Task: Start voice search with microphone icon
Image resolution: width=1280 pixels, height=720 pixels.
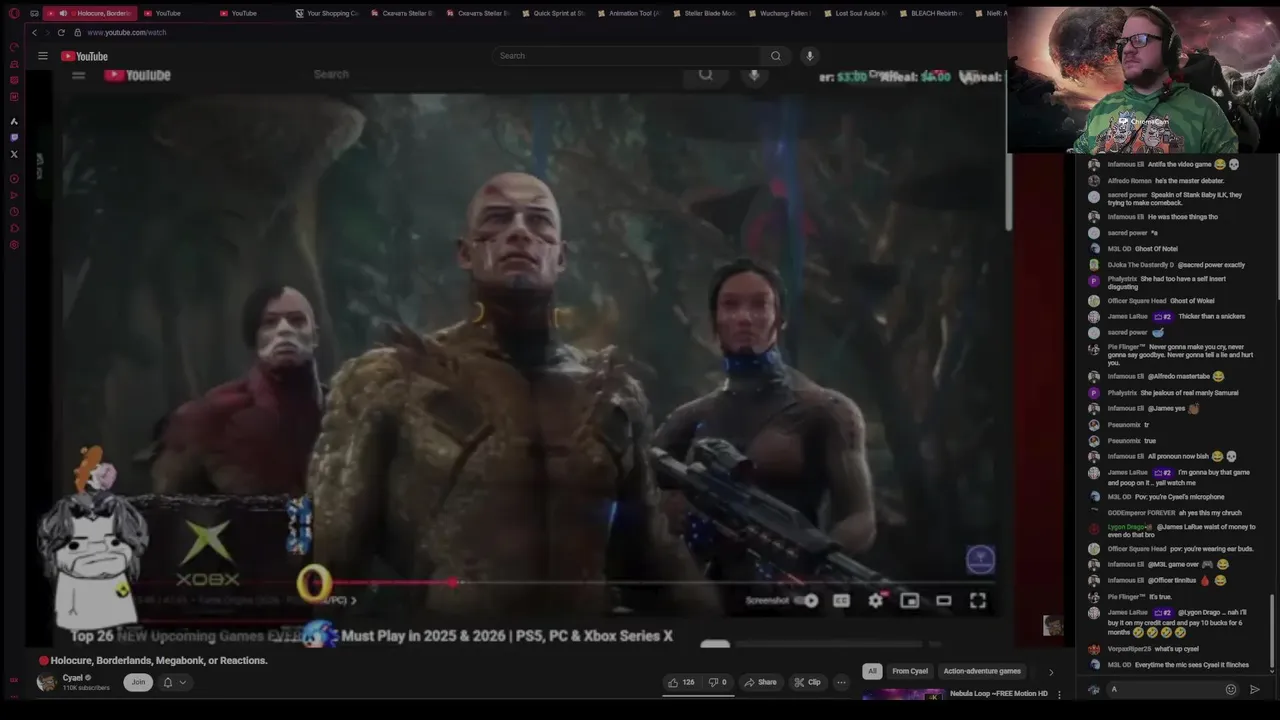Action: (810, 56)
